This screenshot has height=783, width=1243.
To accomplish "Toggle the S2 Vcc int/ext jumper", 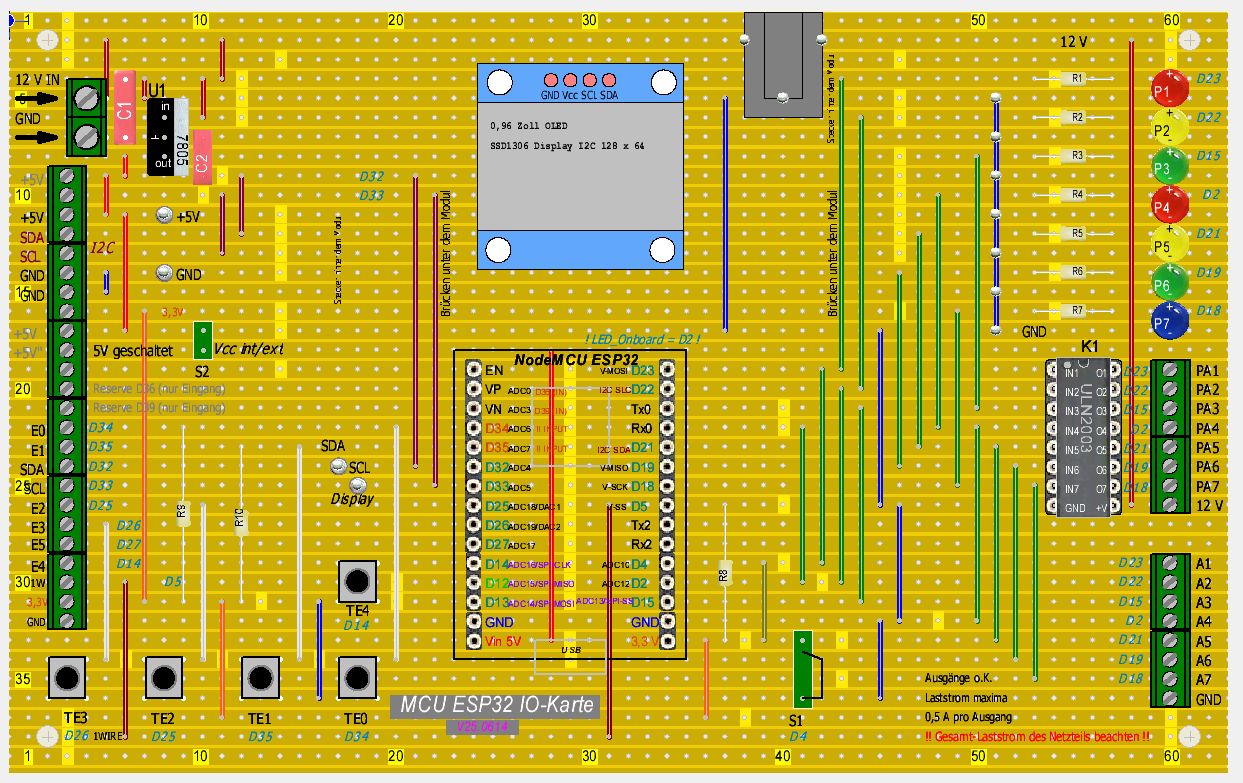I will pos(202,339).
